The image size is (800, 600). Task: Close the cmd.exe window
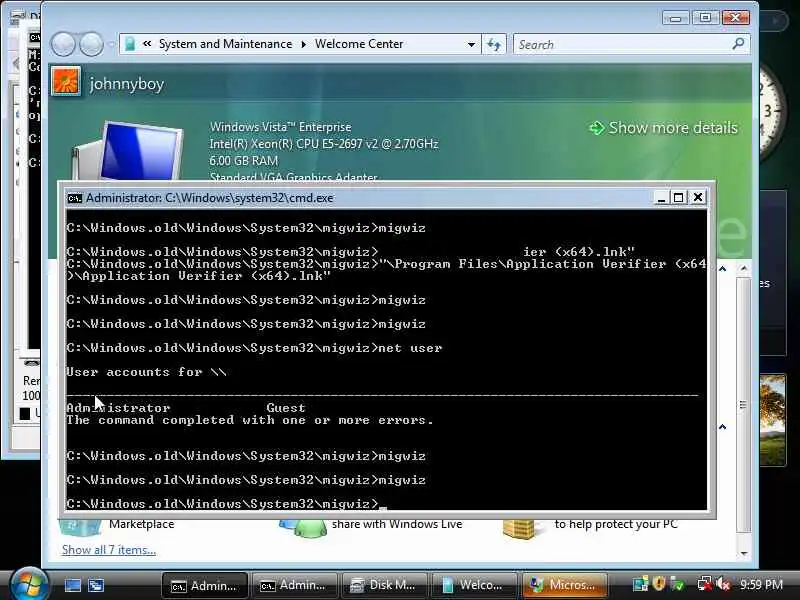tap(698, 197)
